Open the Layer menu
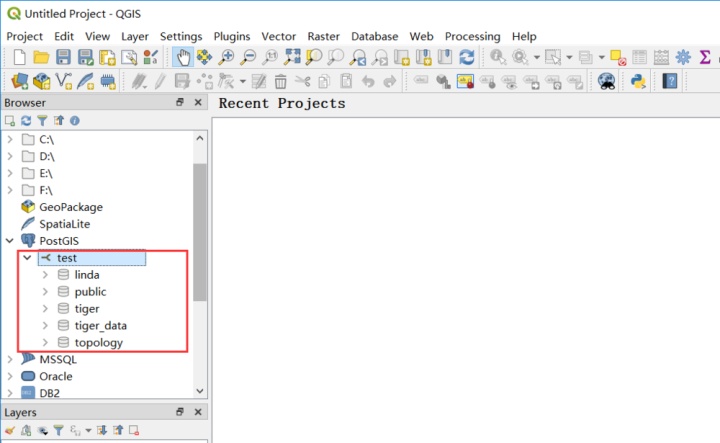The width and height of the screenshot is (720, 443). 135,36
